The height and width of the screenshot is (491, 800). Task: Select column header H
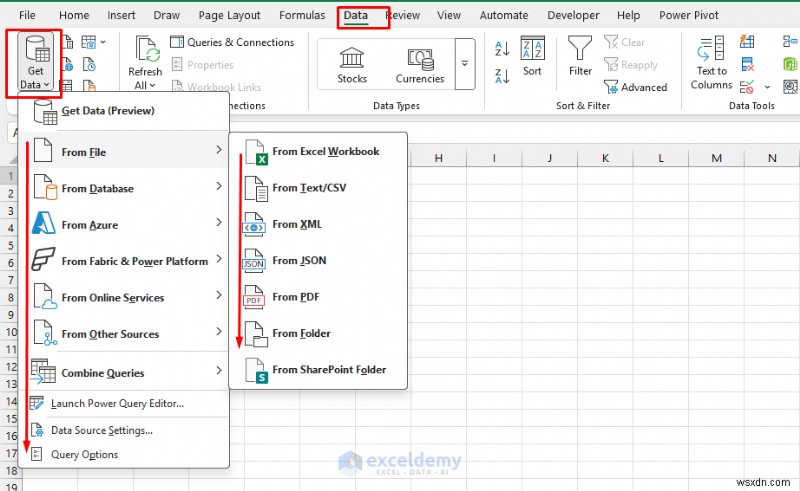[438, 158]
